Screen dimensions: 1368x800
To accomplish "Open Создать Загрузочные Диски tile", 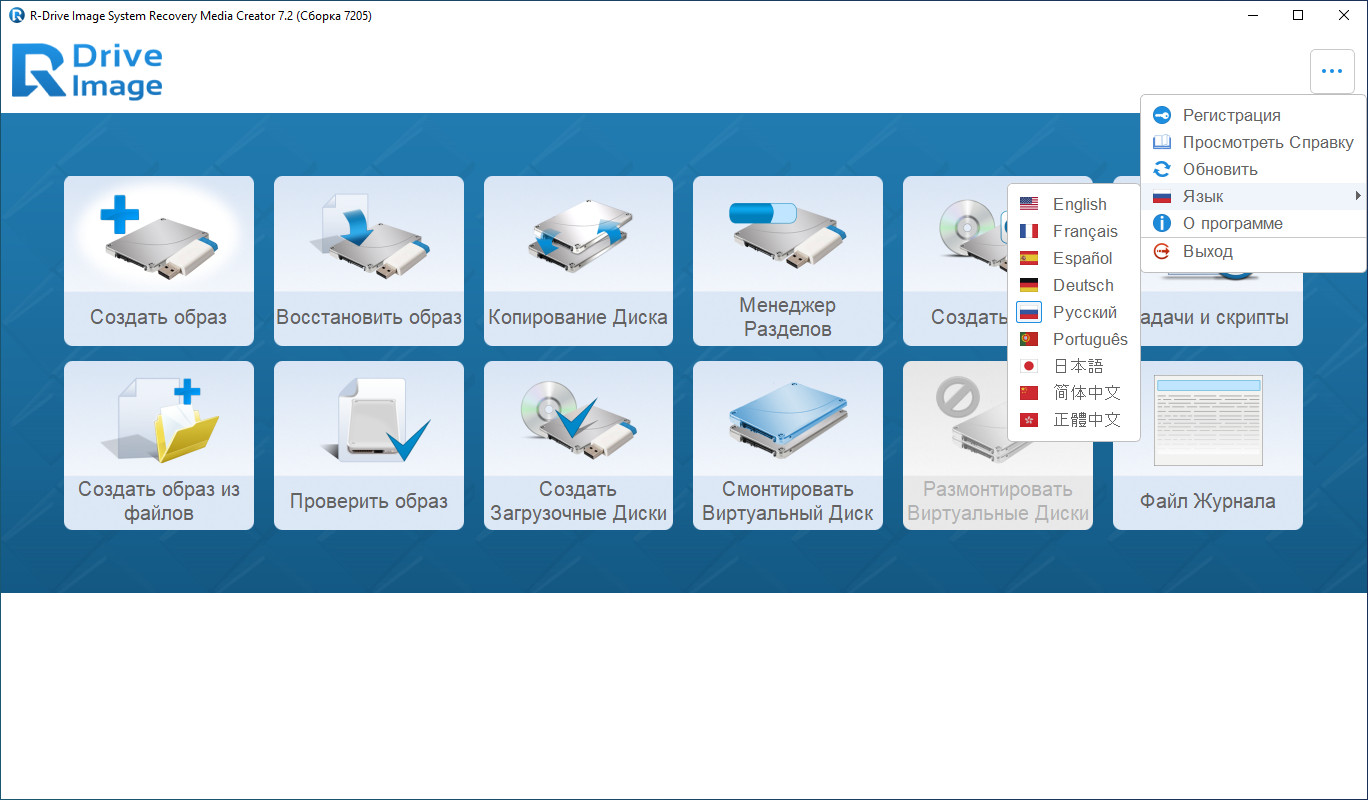I will coord(578,445).
